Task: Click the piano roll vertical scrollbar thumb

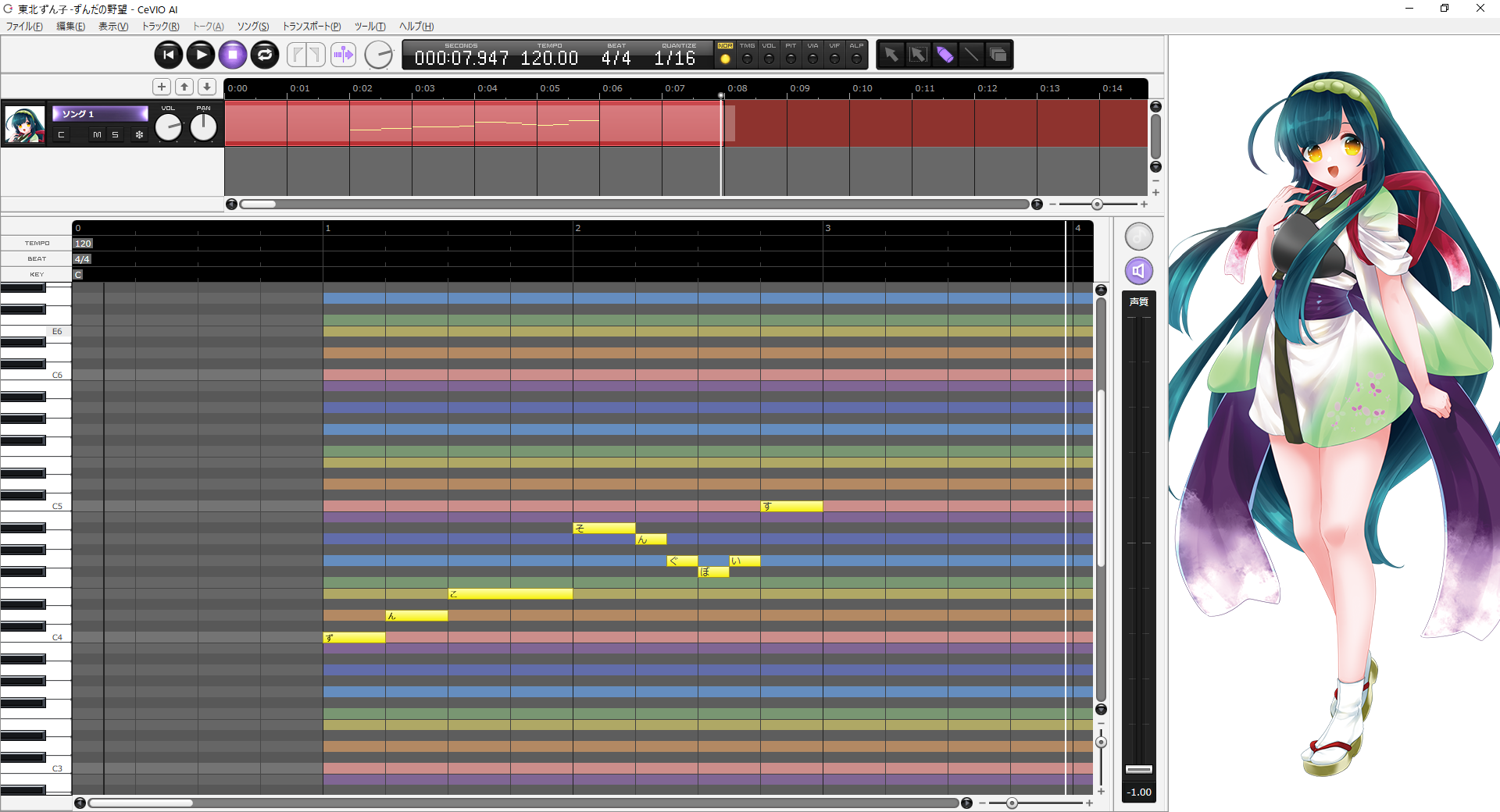Action: pyautogui.click(x=1101, y=478)
